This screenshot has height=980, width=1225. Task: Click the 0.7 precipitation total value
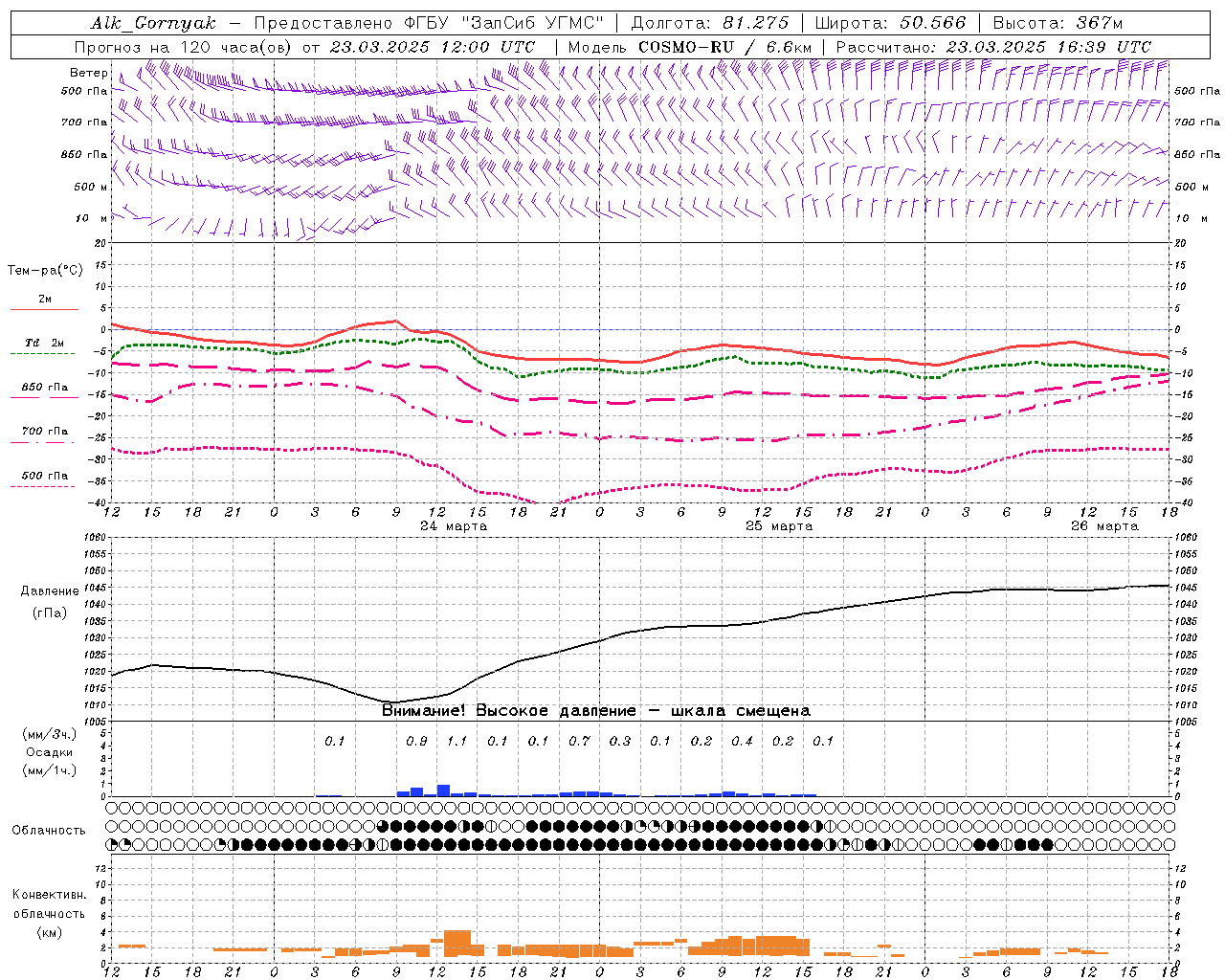[x=579, y=741]
